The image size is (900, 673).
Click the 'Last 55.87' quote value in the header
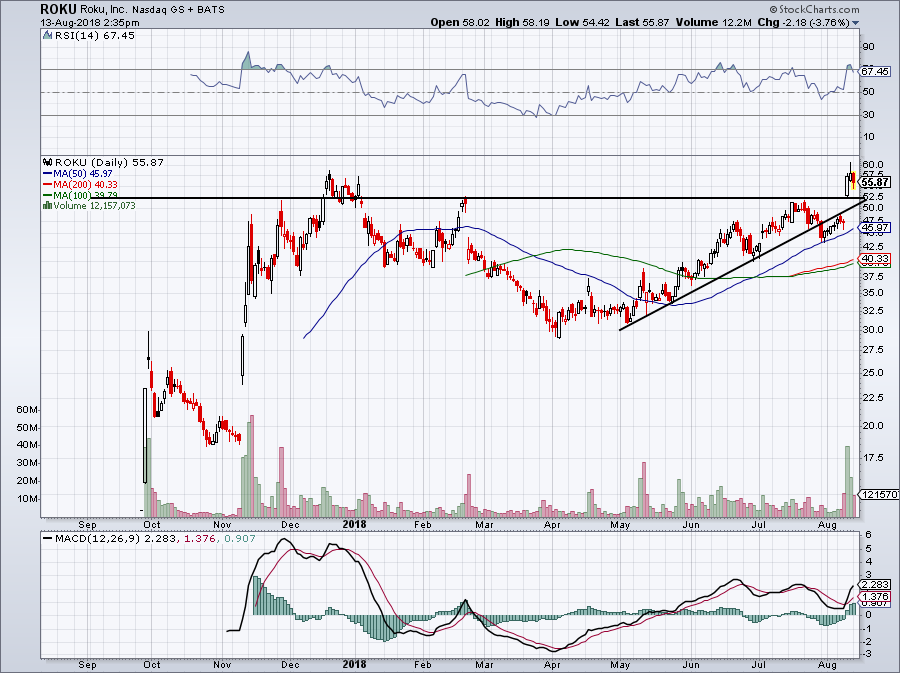[642, 22]
